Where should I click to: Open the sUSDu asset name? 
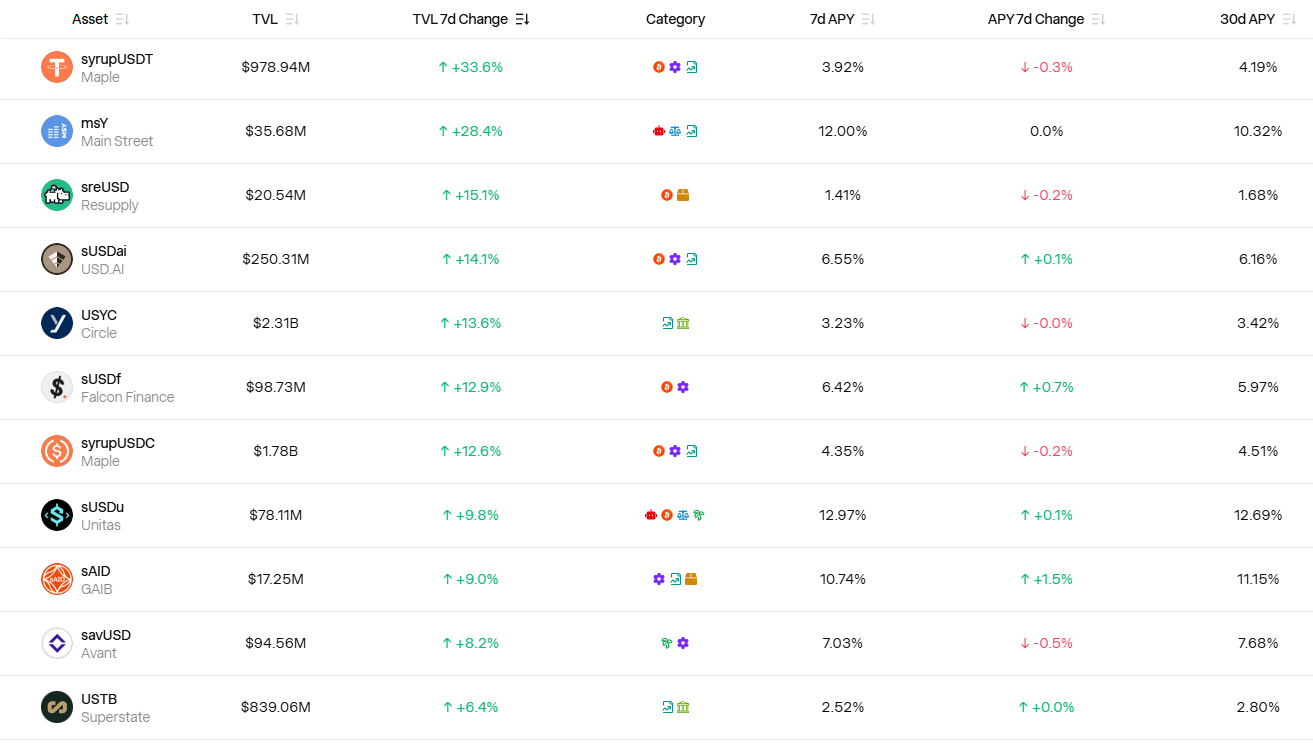point(102,507)
